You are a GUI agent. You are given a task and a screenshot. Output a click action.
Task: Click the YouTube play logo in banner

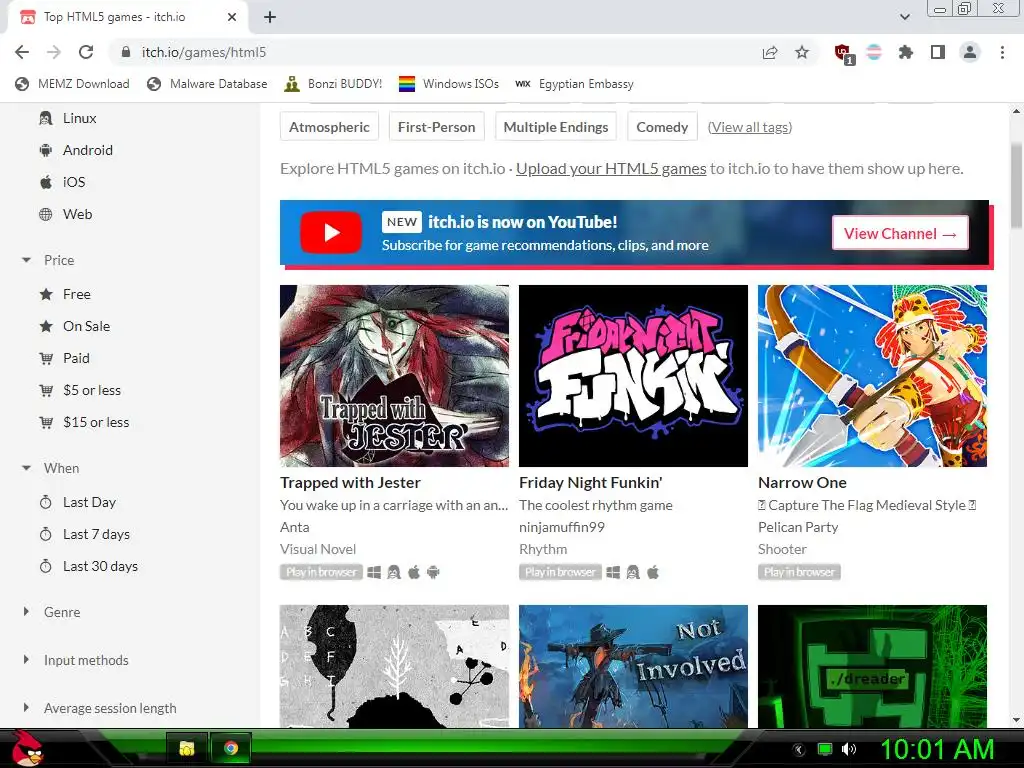(331, 232)
